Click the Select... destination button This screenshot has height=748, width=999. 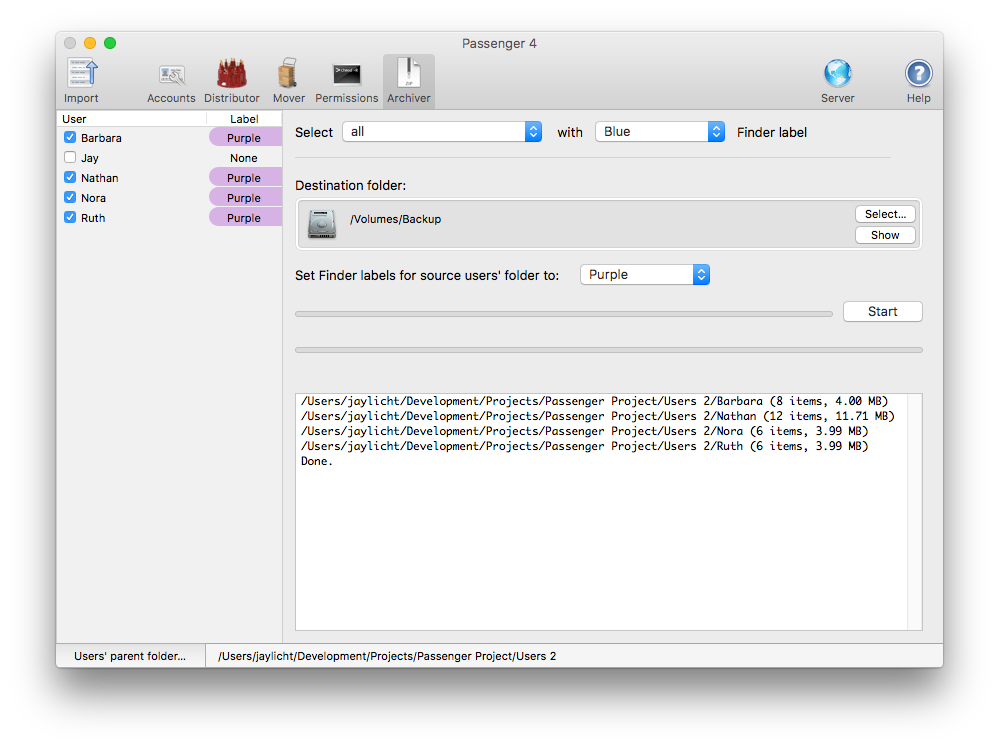[x=885, y=214]
